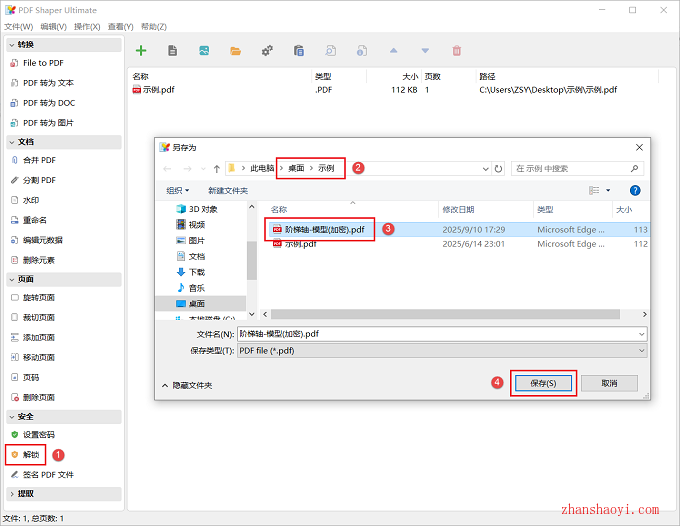Select 桌面 in dialog navigation tree
This screenshot has width=680, height=526.
click(200, 304)
